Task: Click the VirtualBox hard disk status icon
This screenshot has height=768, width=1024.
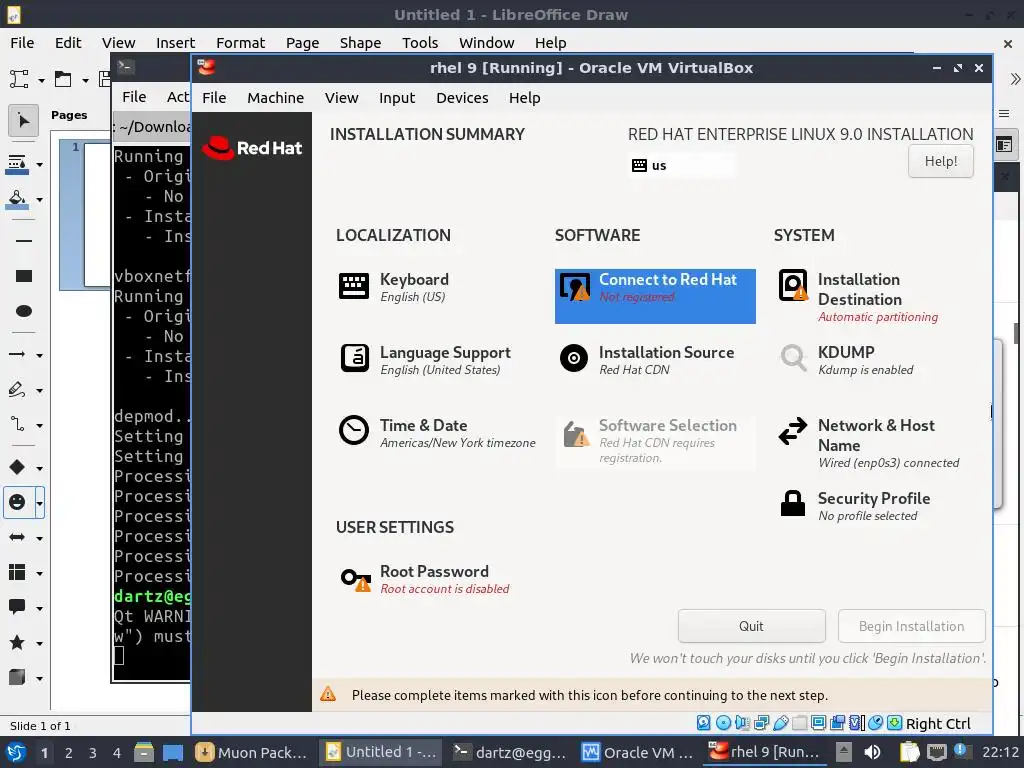Action: pyautogui.click(x=703, y=723)
